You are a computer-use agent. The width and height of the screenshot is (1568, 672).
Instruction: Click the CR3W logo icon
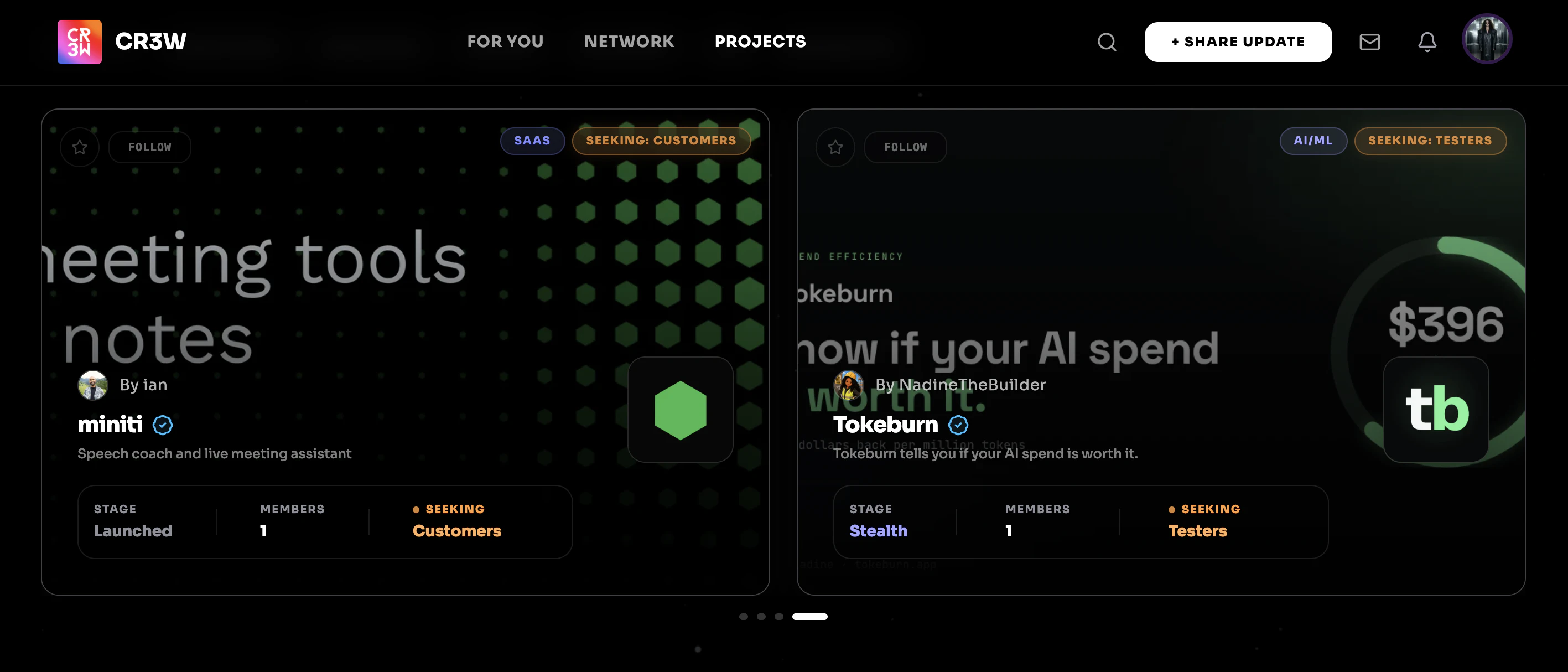click(x=79, y=42)
